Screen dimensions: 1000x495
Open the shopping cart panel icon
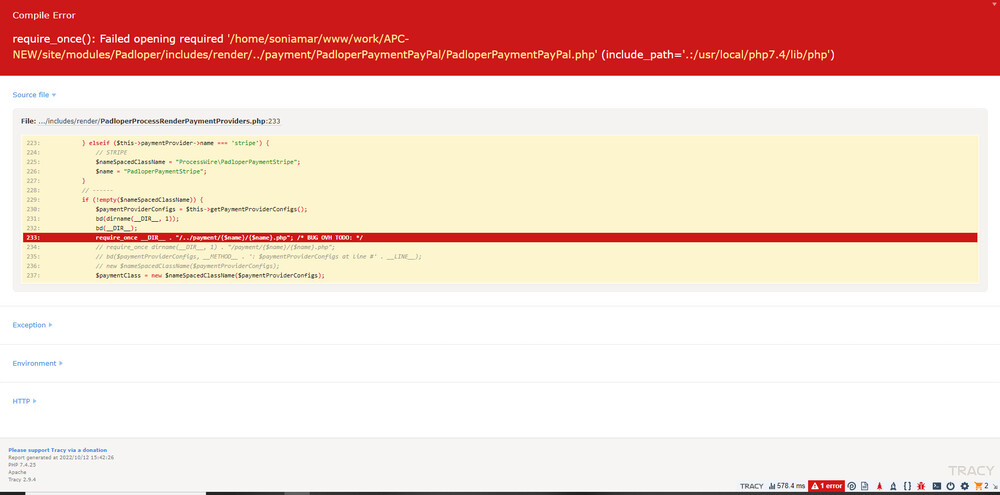[x=980, y=486]
